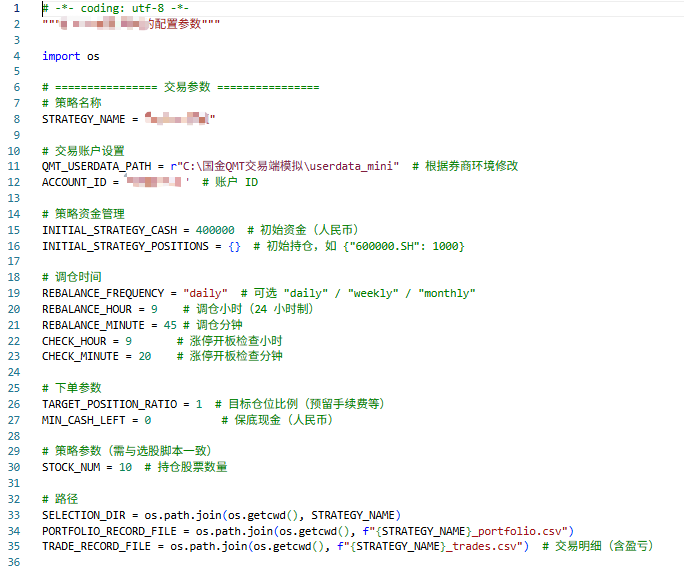Click the empty braces of INITIAL_STRATEGY_POSITIONS
684x578 pixels.
[x=234, y=245]
